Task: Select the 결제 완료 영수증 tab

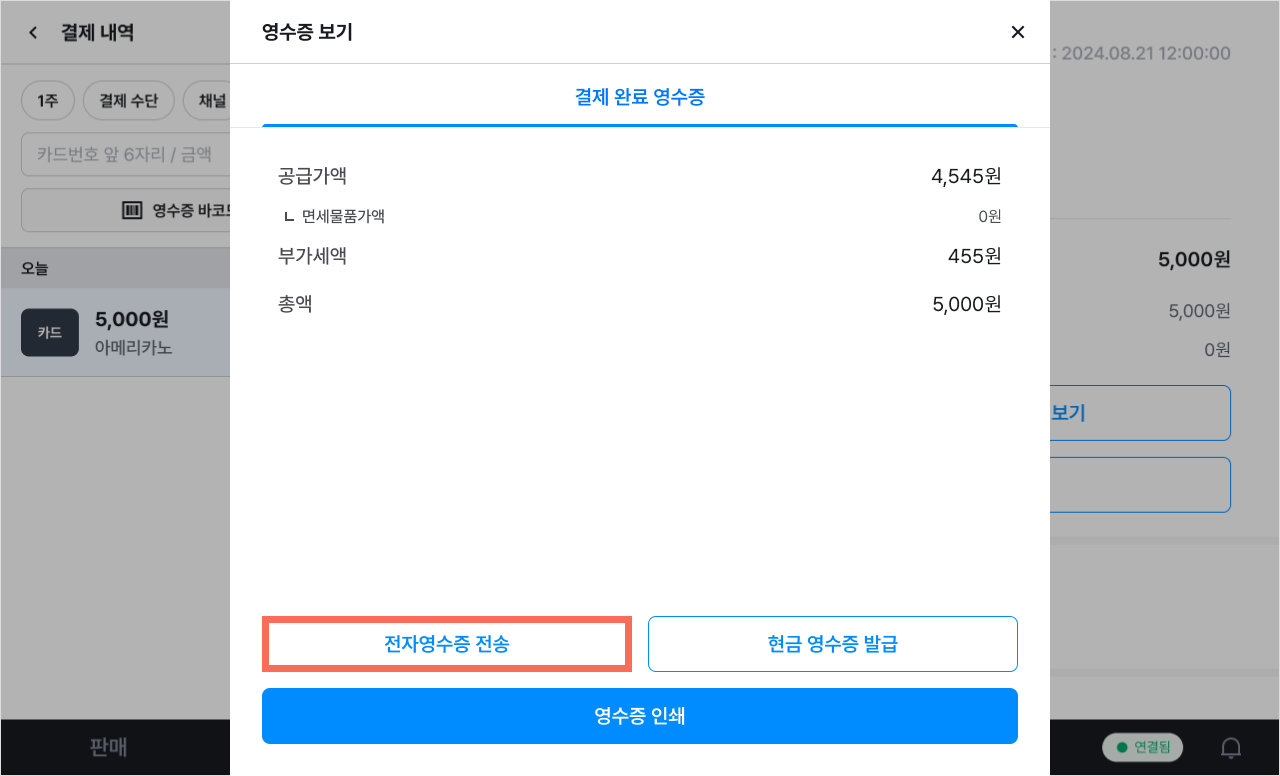Action: 640,97
